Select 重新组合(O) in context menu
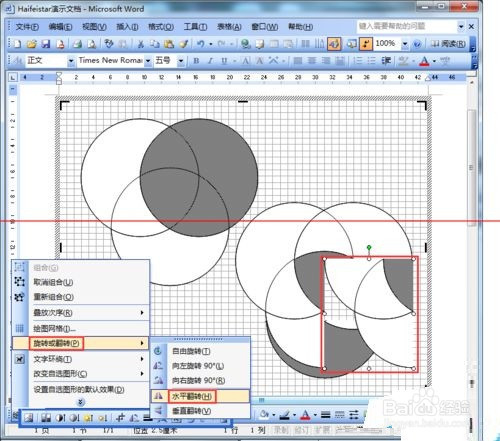Screen dimensions: 500x441 click(80, 297)
